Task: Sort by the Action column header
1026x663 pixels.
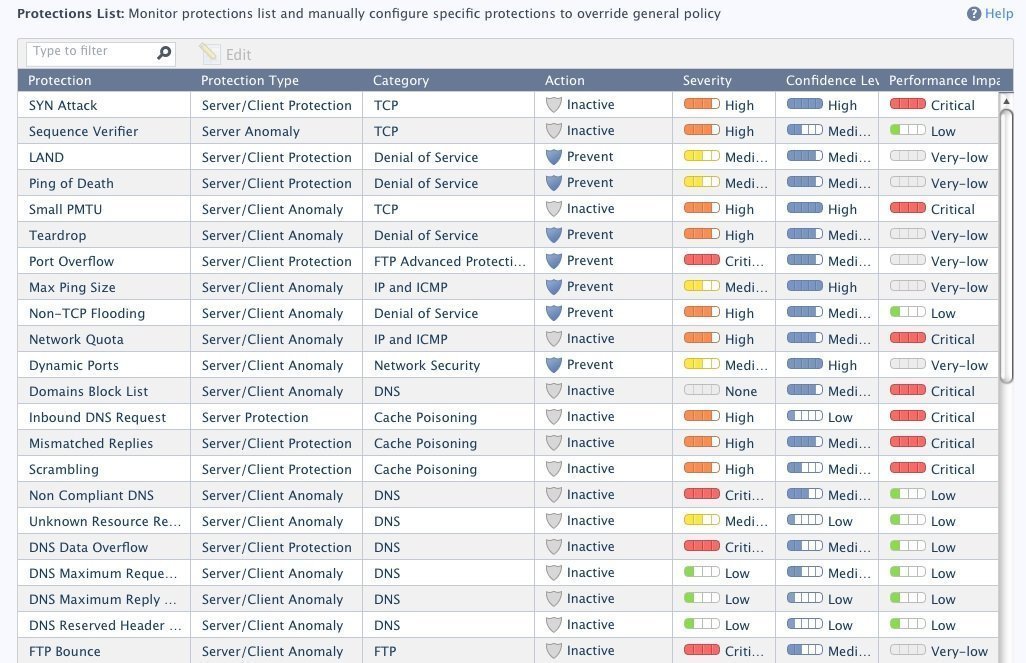Action: click(565, 81)
